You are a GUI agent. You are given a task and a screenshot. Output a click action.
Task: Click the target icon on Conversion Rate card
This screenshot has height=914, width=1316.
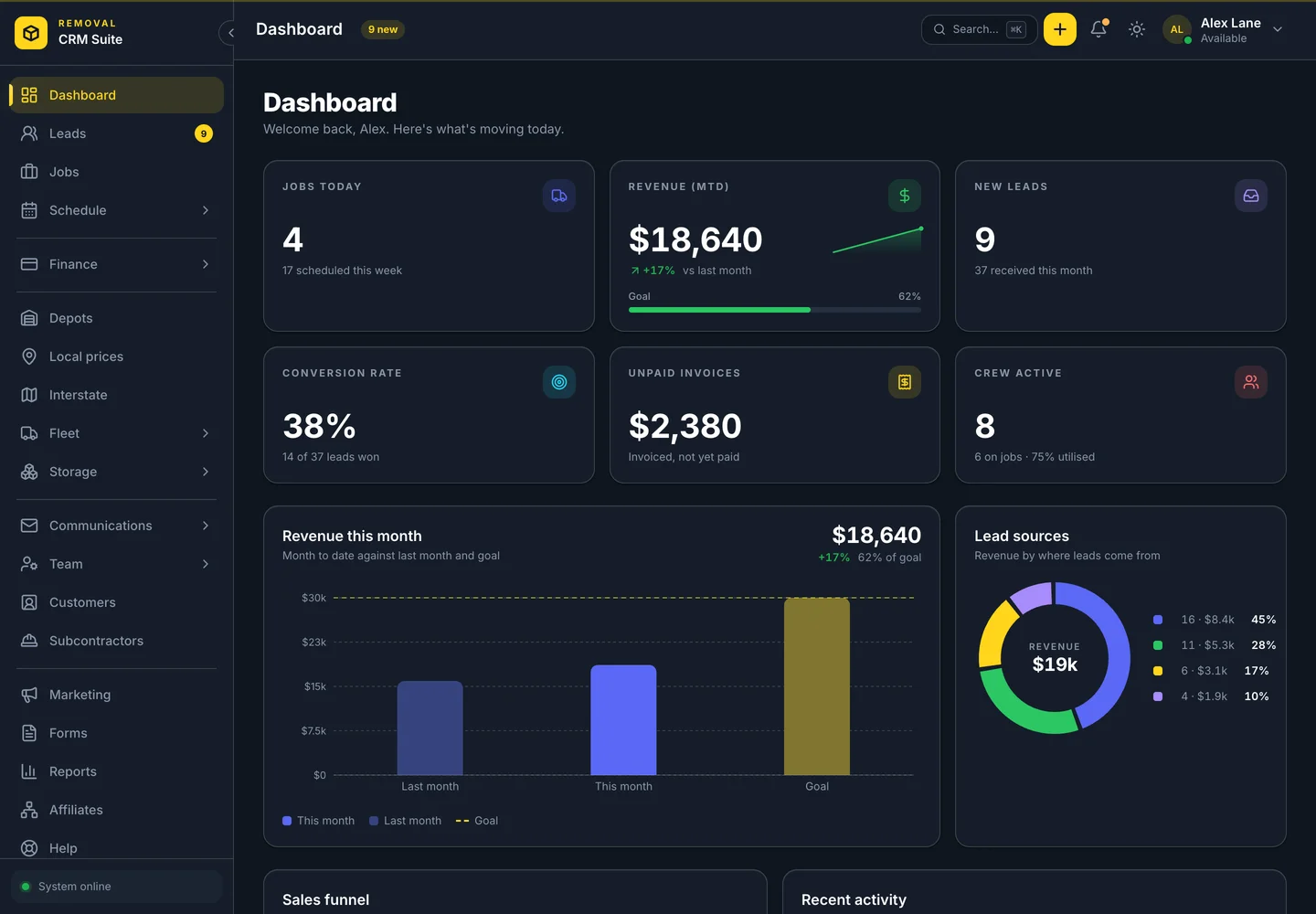click(x=559, y=382)
